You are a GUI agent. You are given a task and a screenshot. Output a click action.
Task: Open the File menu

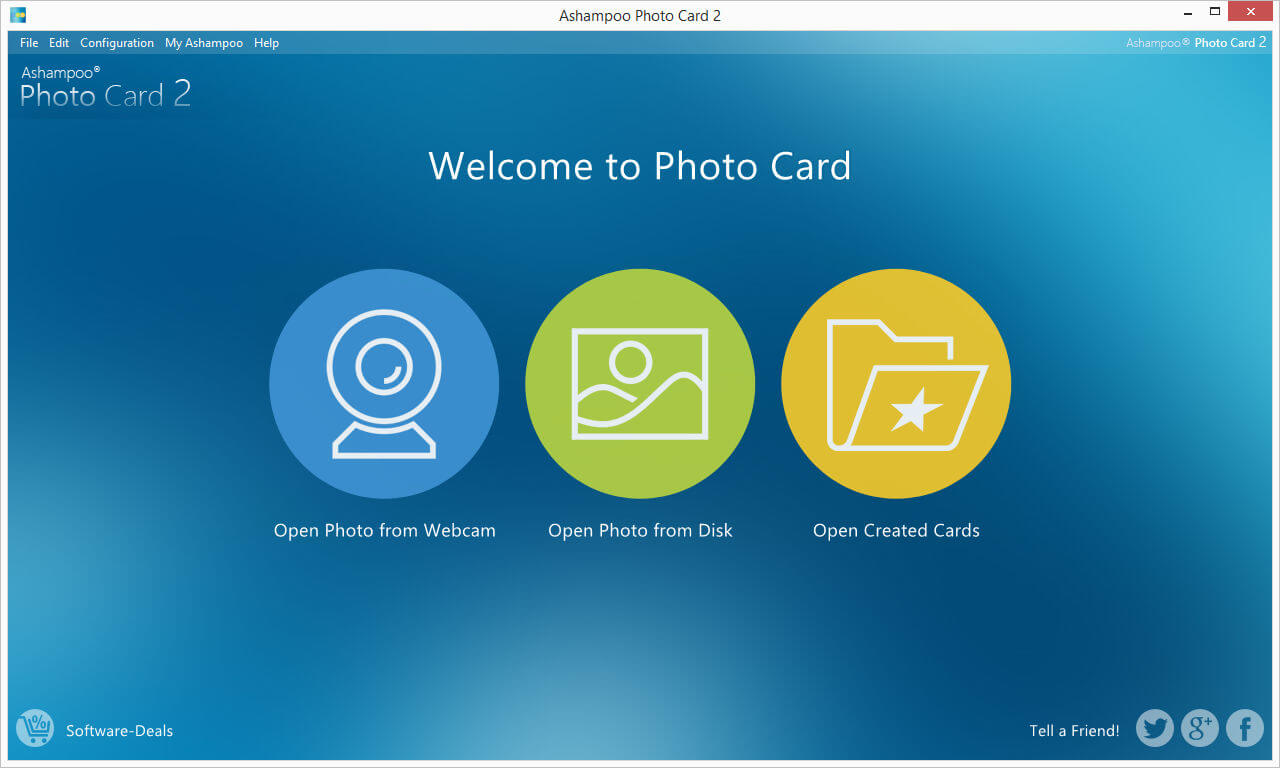pyautogui.click(x=28, y=42)
